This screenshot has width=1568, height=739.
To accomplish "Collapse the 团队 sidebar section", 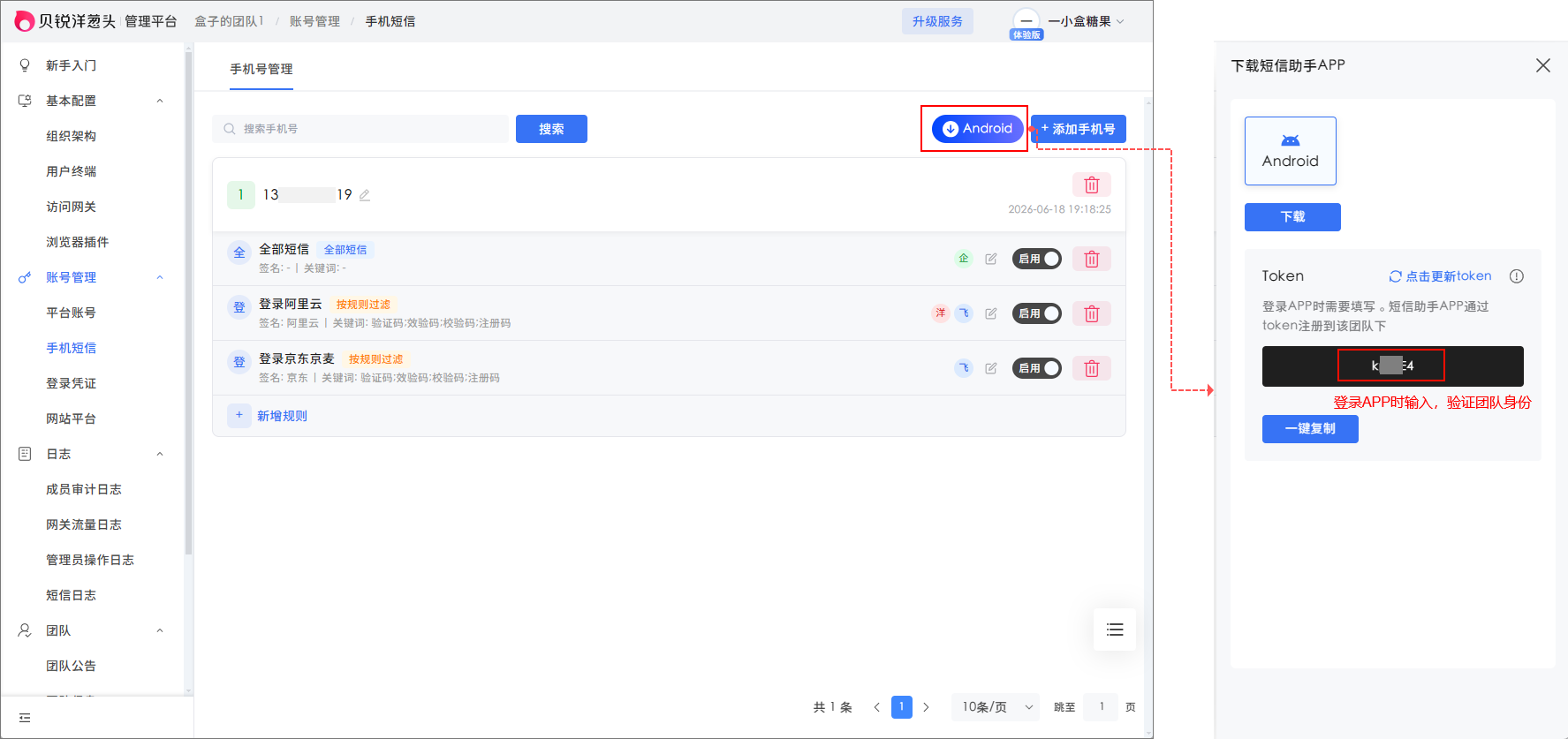I will pos(160,630).
